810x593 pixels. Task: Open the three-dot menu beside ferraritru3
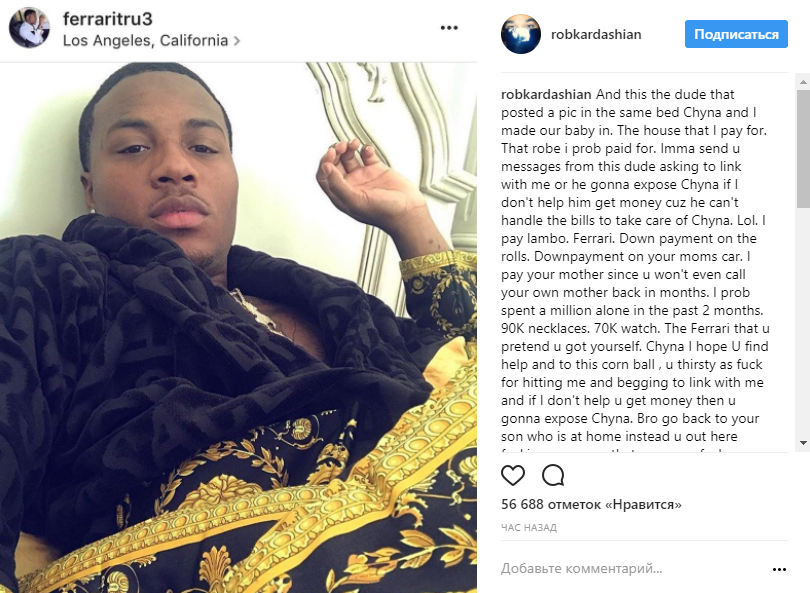(x=449, y=28)
